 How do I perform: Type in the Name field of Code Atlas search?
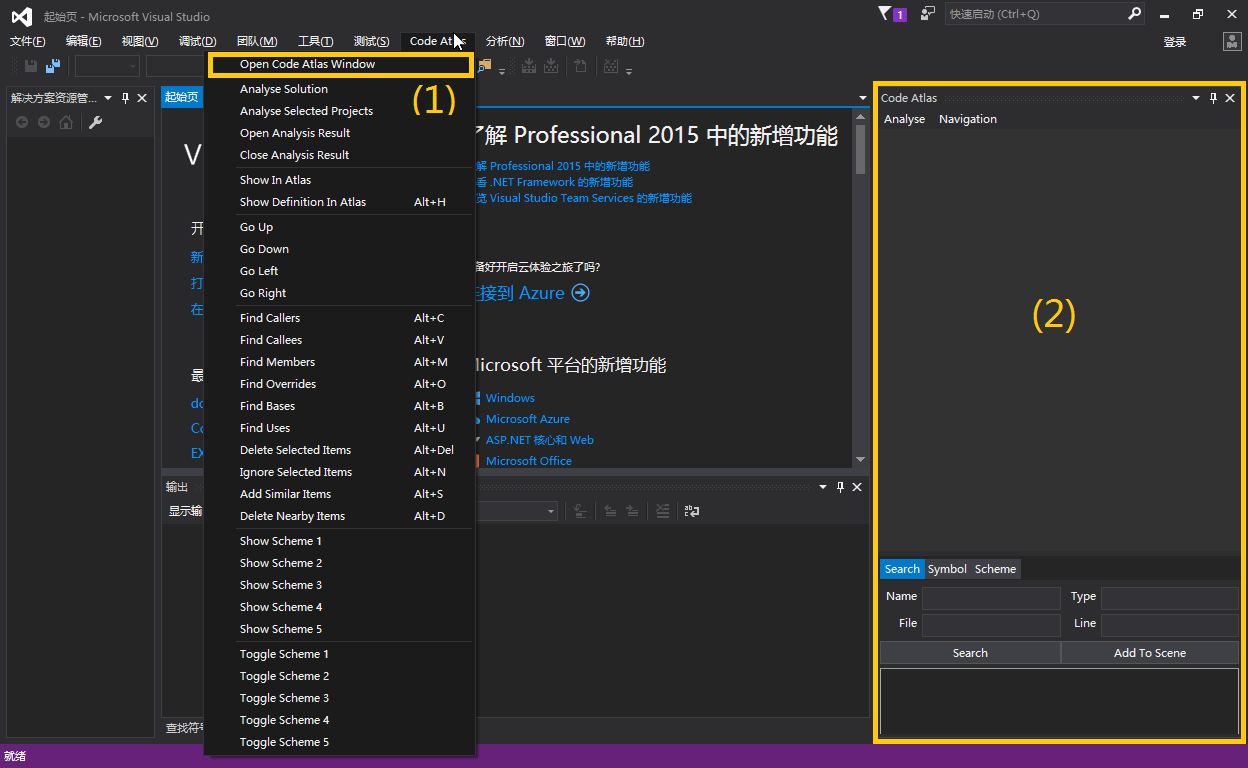991,596
